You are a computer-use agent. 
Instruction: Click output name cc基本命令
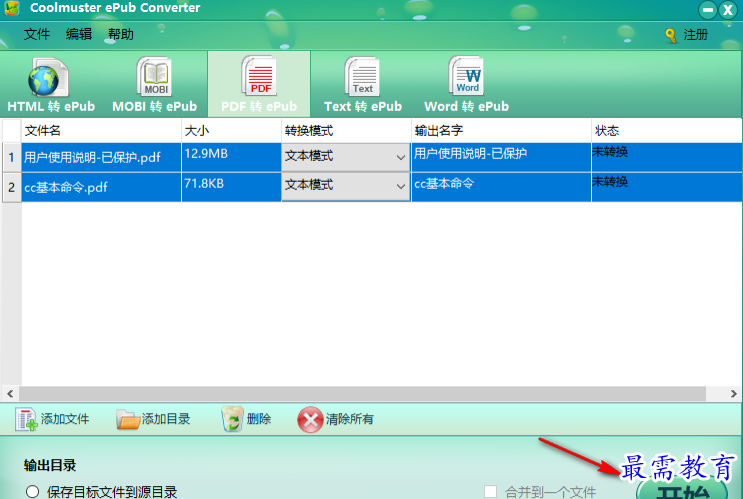click(x=444, y=183)
